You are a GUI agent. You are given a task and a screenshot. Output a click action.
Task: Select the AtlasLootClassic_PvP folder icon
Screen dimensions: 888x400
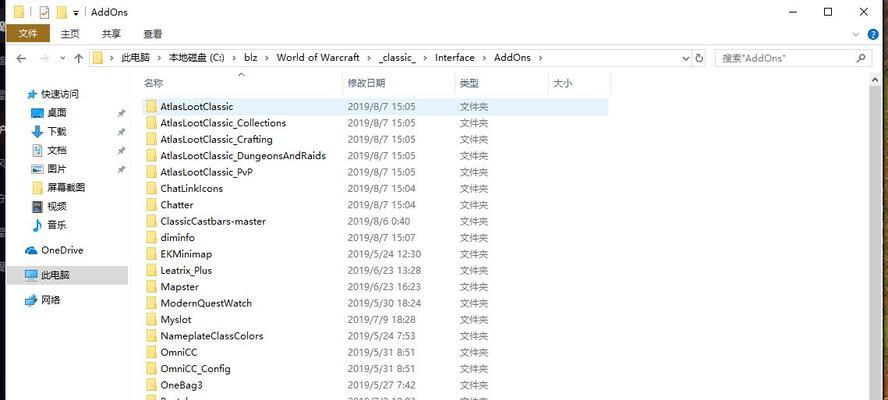click(151, 172)
